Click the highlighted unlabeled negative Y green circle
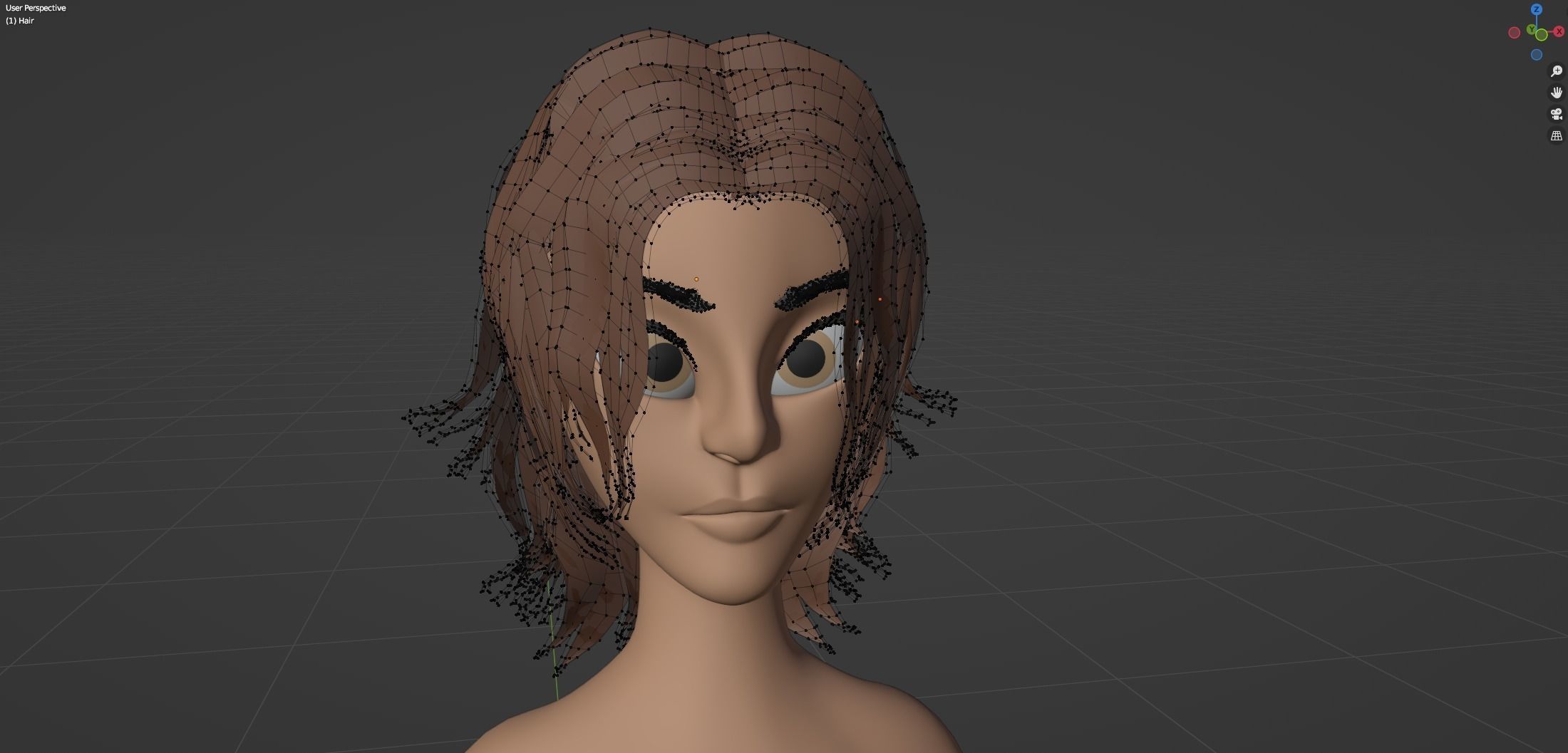Screen dimensions: 1568x753 click(1542, 34)
